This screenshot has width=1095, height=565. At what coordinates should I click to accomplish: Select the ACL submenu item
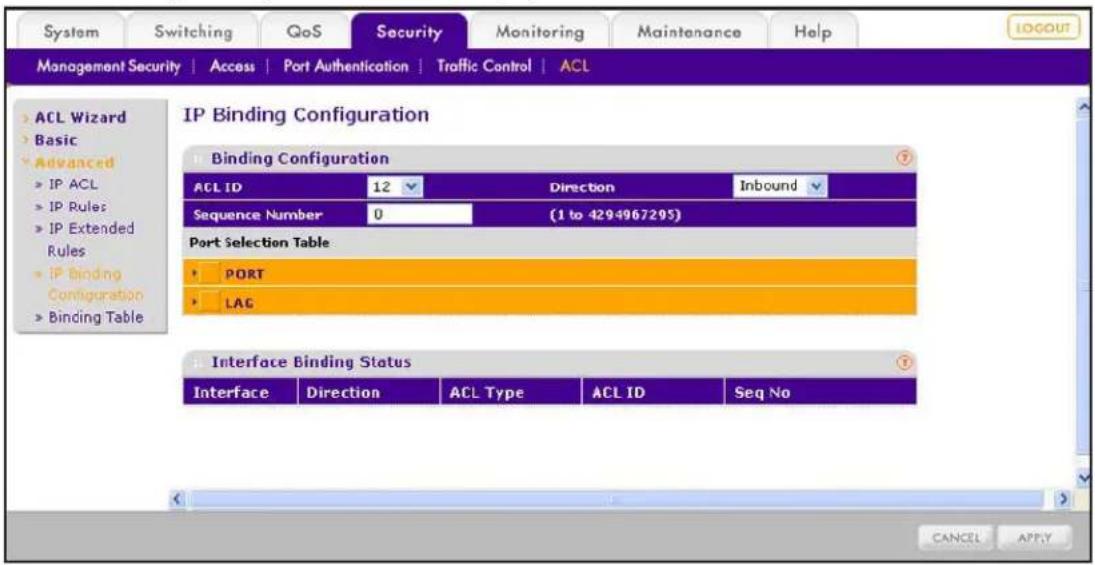[x=575, y=67]
